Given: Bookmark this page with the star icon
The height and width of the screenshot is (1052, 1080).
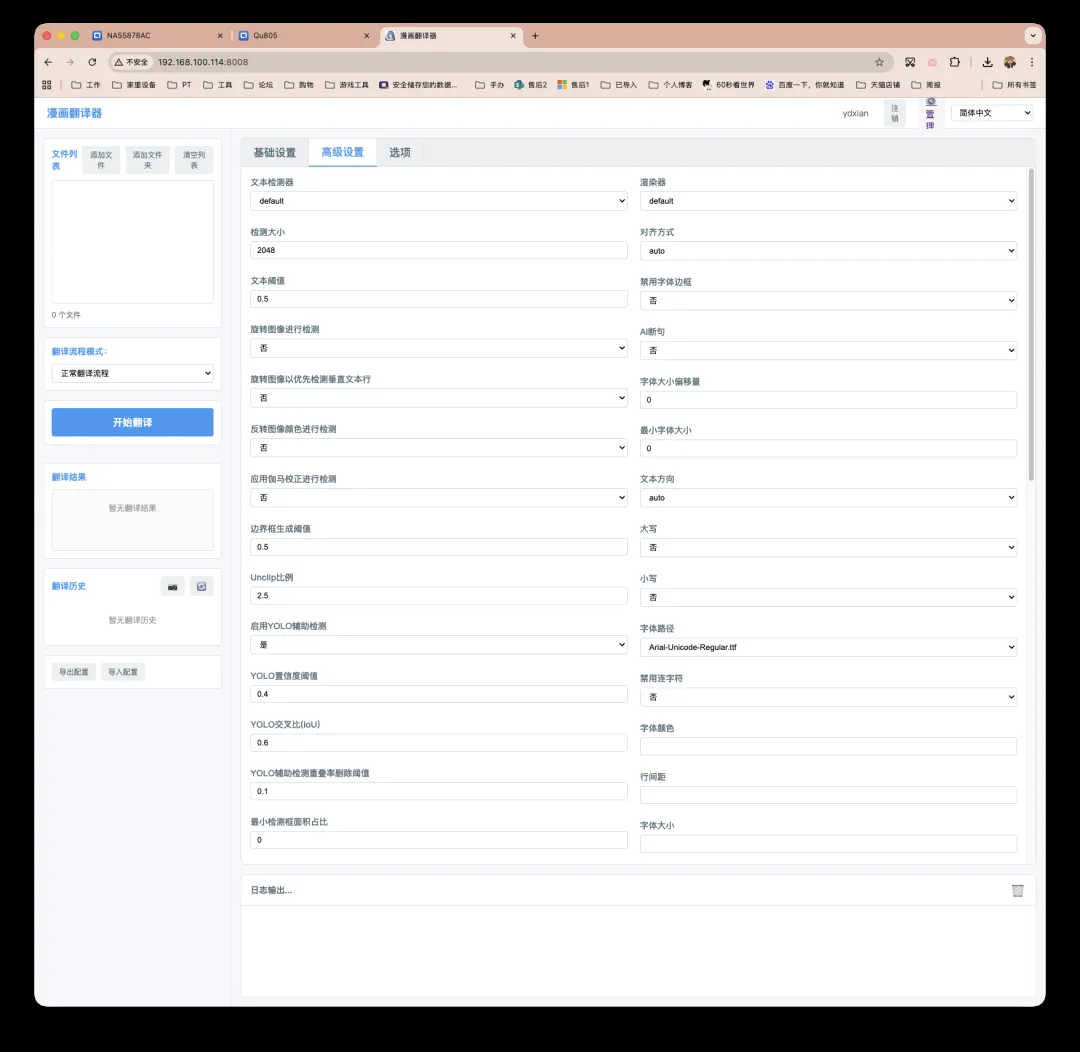Looking at the screenshot, I should pyautogui.click(x=879, y=62).
